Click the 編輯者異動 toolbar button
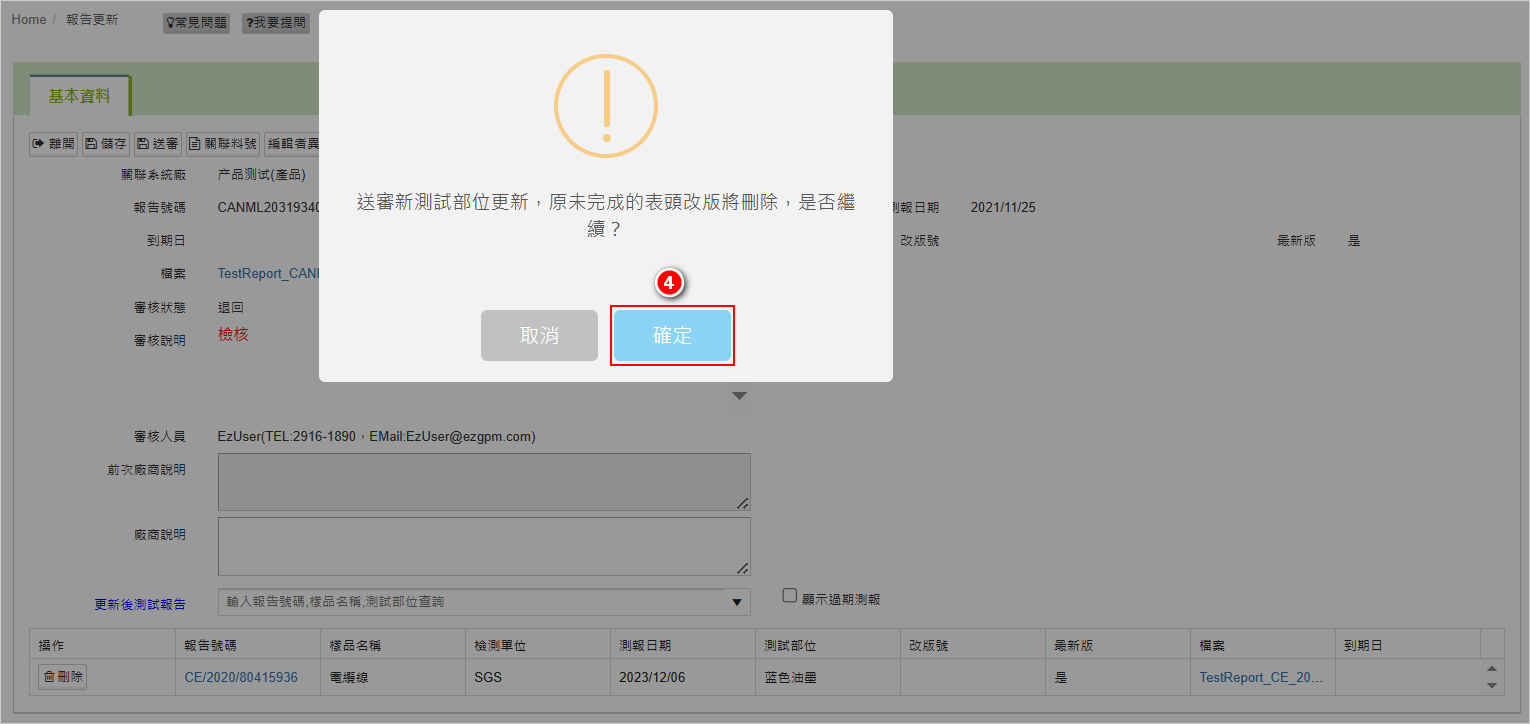 (x=292, y=144)
